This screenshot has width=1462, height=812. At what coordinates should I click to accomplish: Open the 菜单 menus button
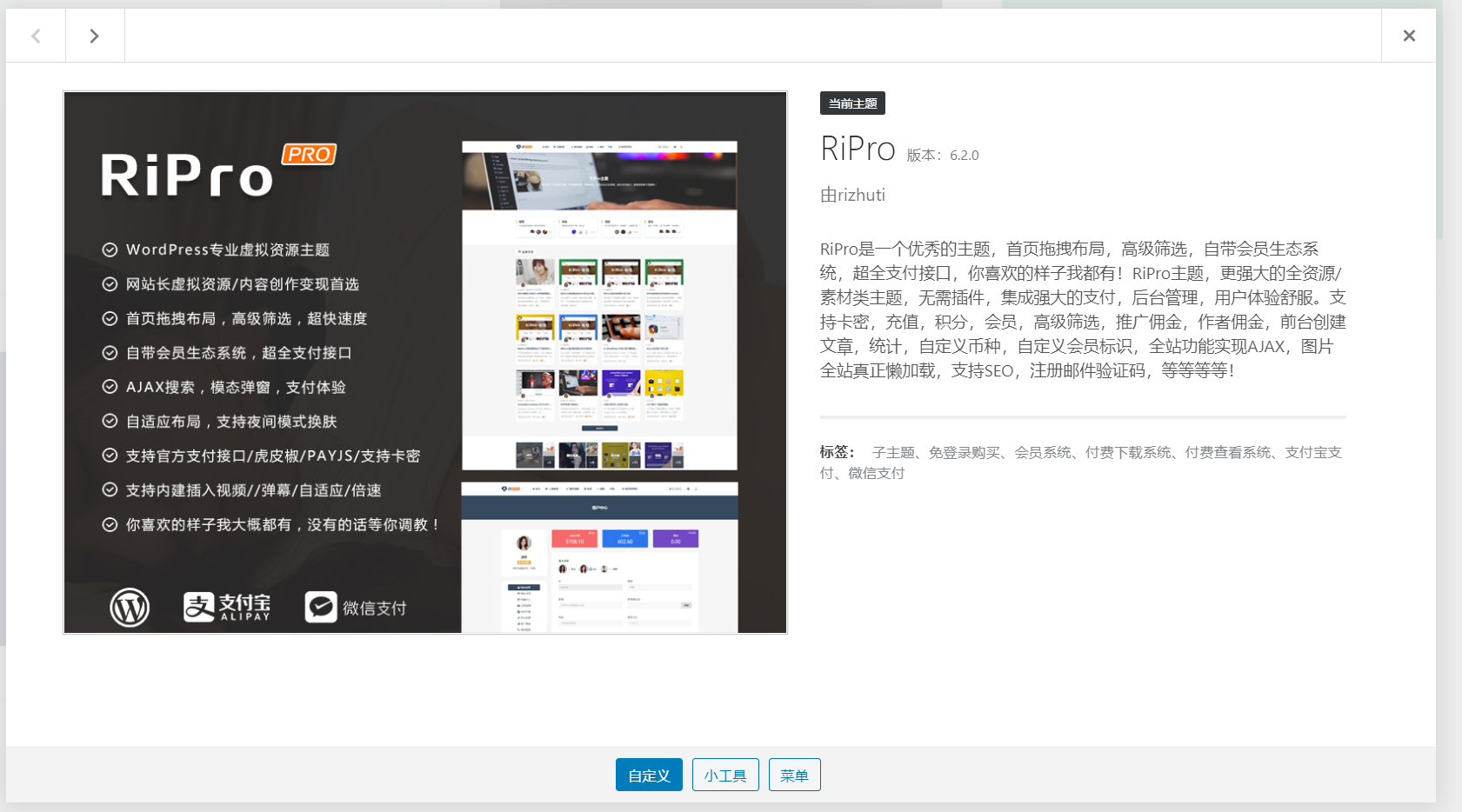[794, 775]
